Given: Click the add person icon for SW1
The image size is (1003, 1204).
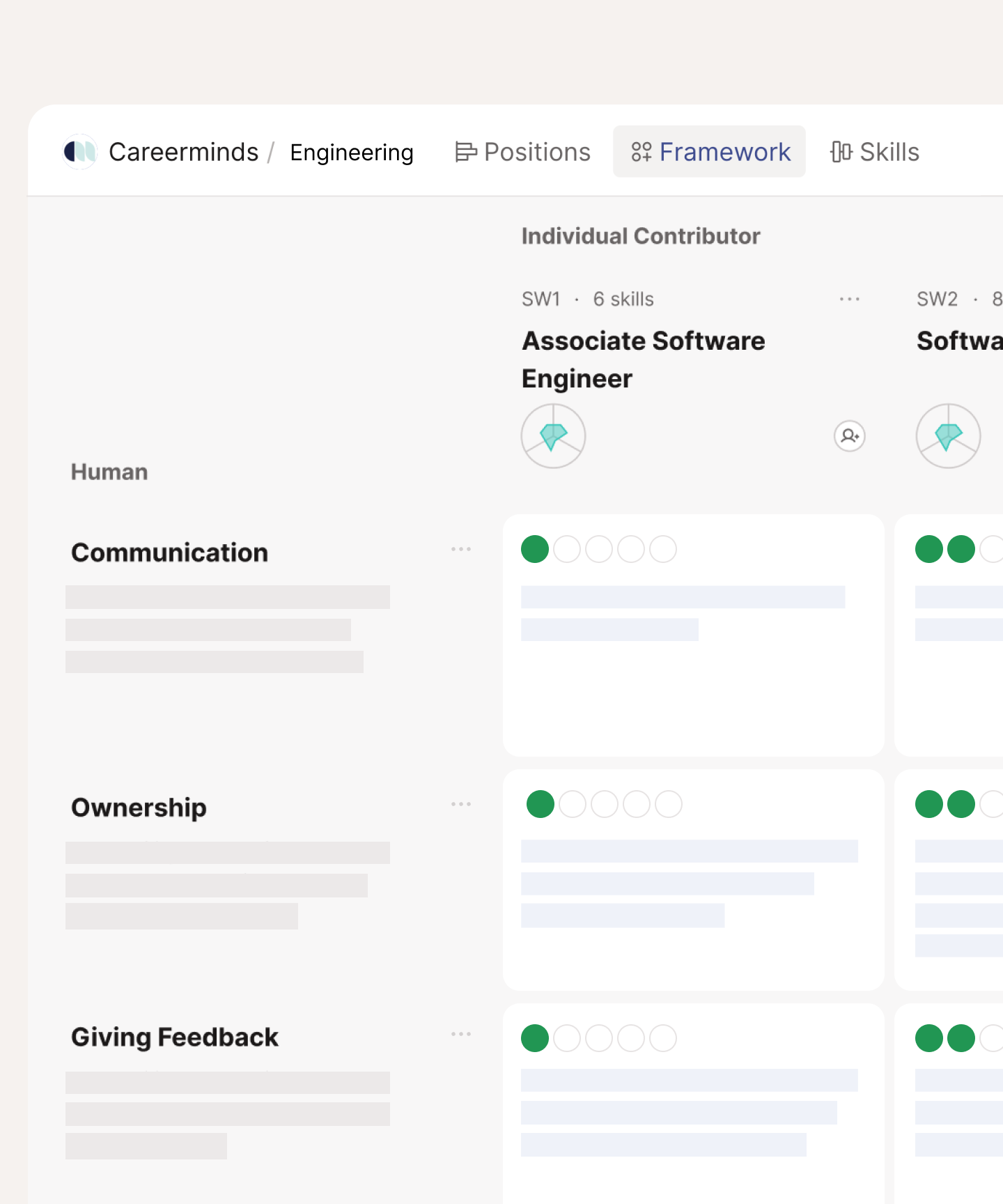Looking at the screenshot, I should pyautogui.click(x=850, y=436).
